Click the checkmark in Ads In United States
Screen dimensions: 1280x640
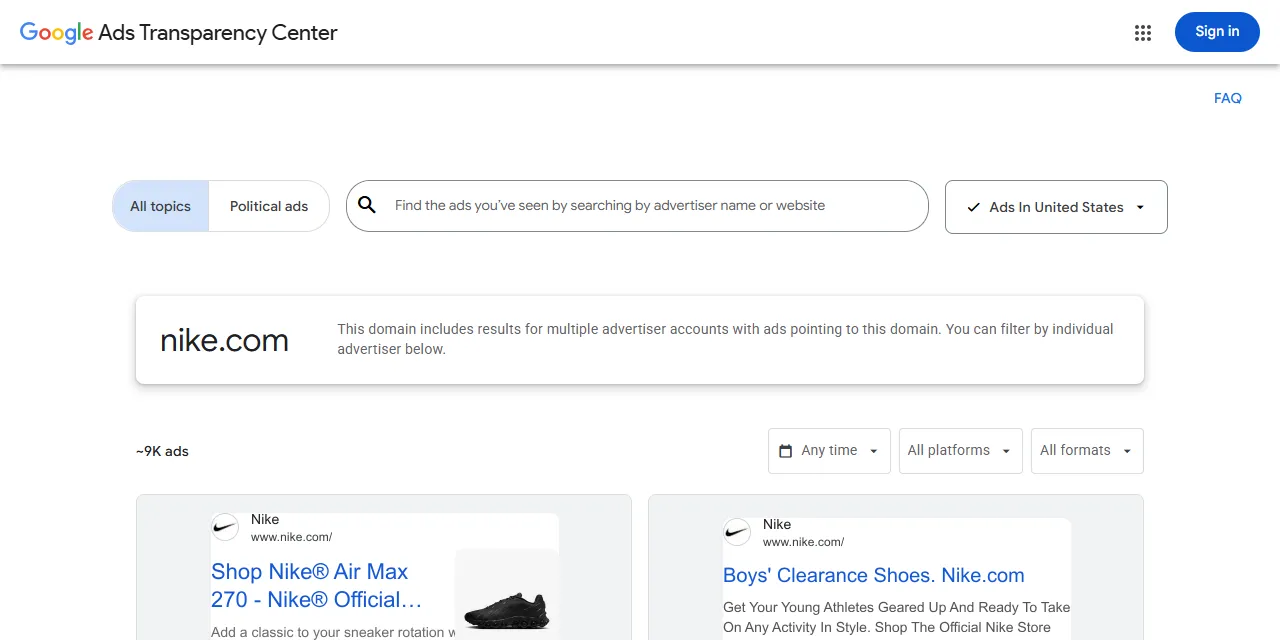[973, 207]
